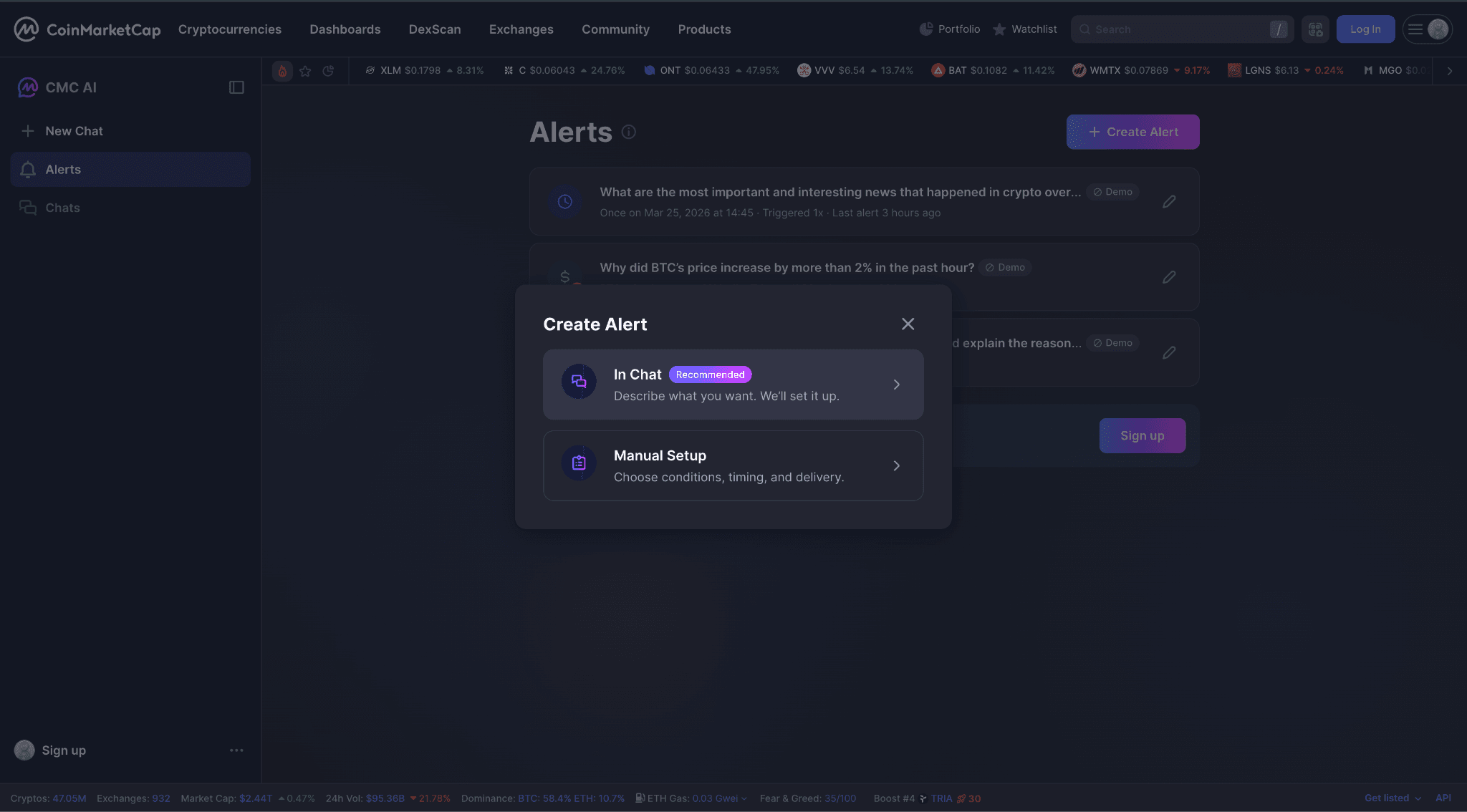The image size is (1467, 812).
Task: Select Alerts in the sidebar
Action: click(x=130, y=170)
